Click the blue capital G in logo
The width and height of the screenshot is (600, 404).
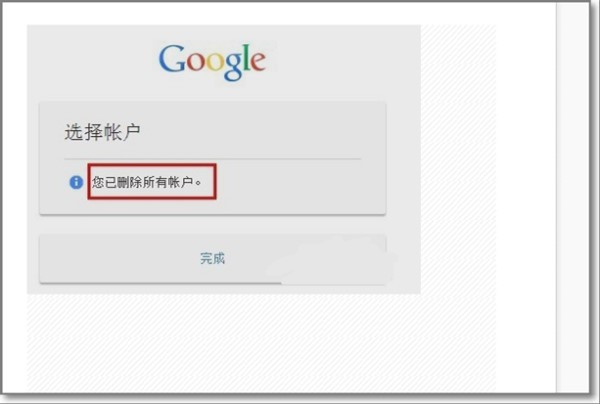pyautogui.click(x=172, y=59)
